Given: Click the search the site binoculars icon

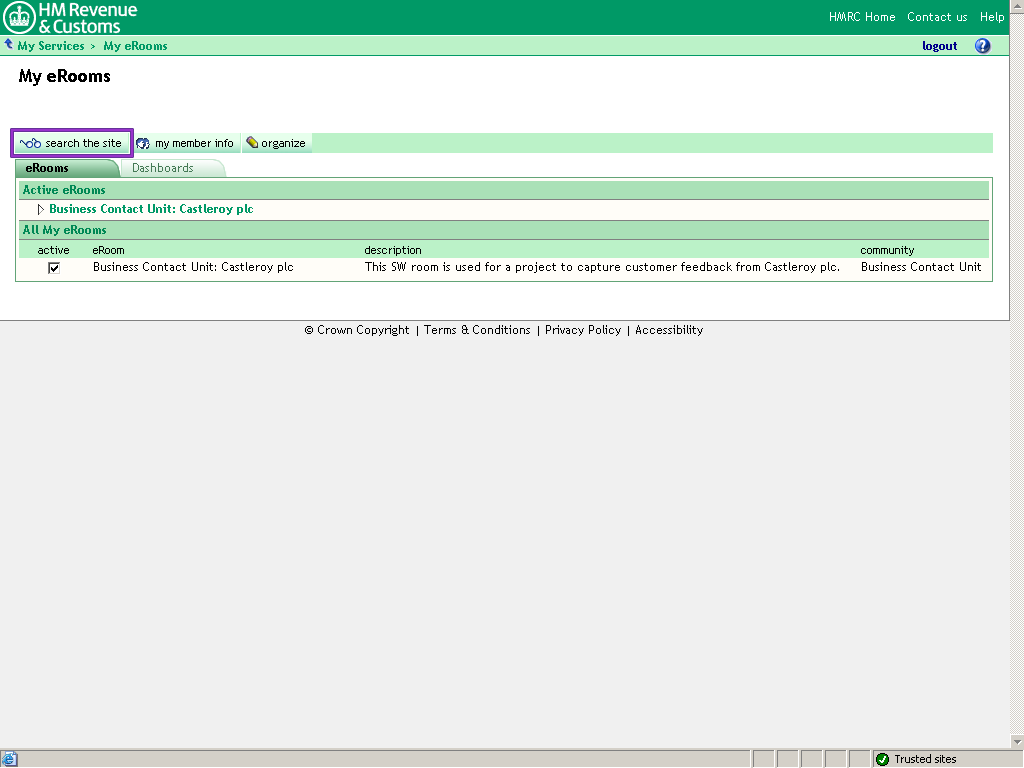Looking at the screenshot, I should coord(30,143).
